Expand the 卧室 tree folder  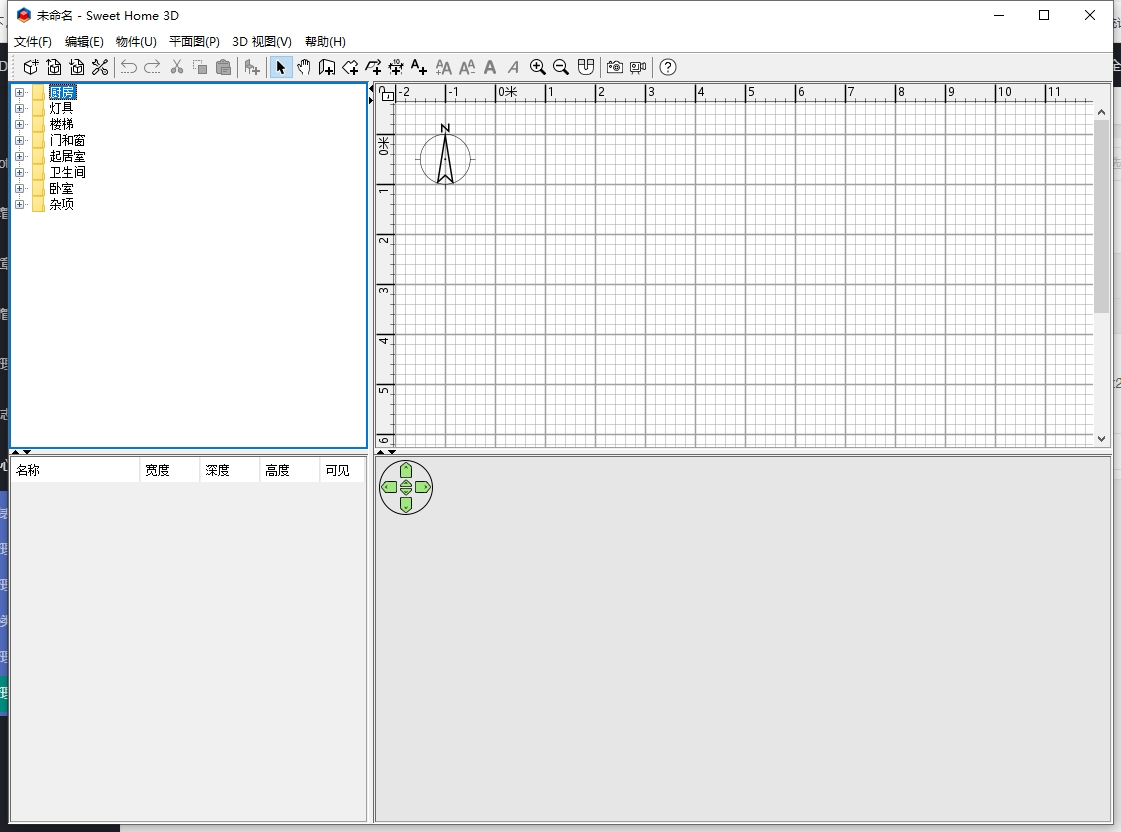click(19, 189)
